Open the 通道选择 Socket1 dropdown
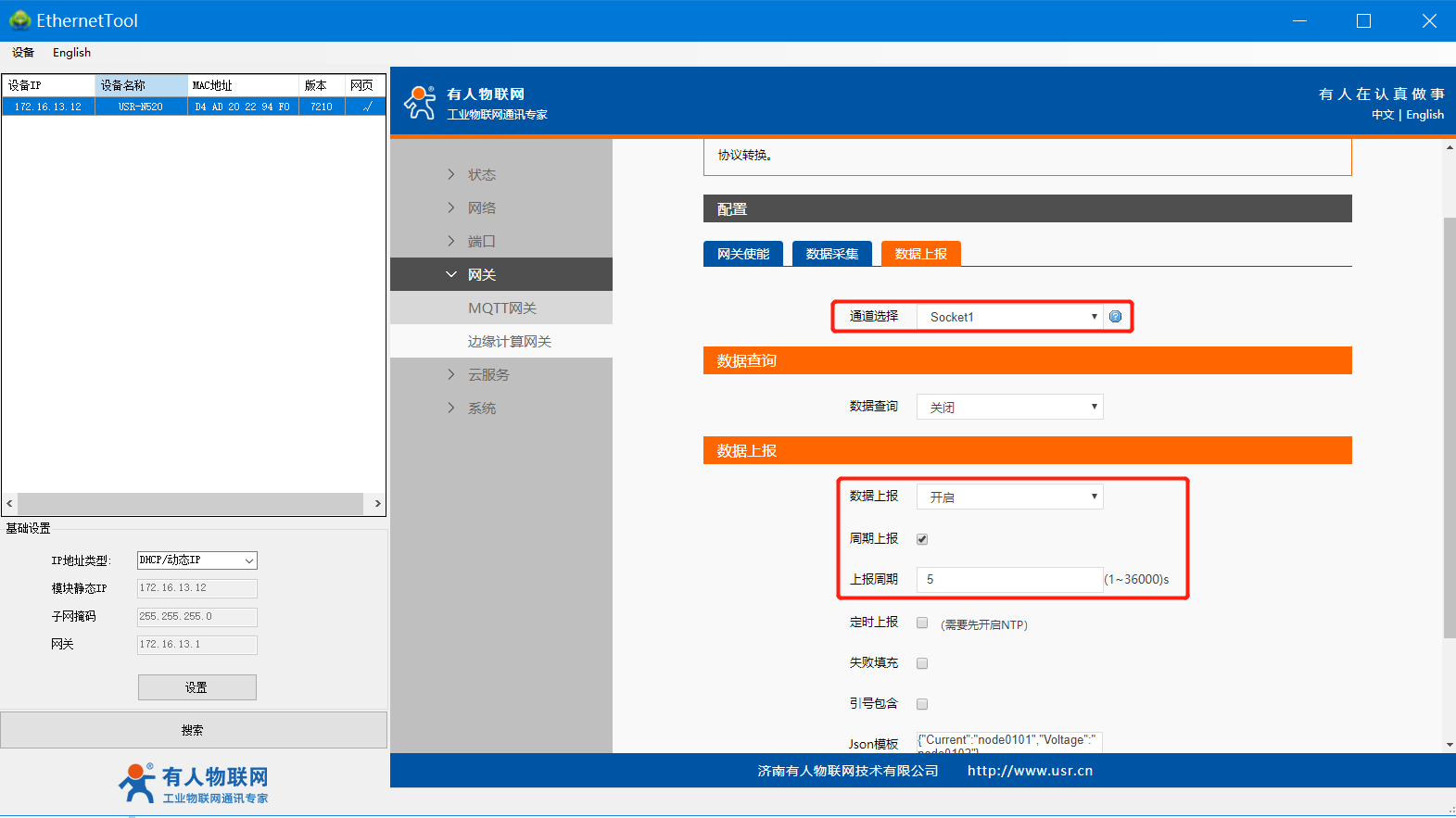This screenshot has height=818, width=1456. pos(1009,317)
